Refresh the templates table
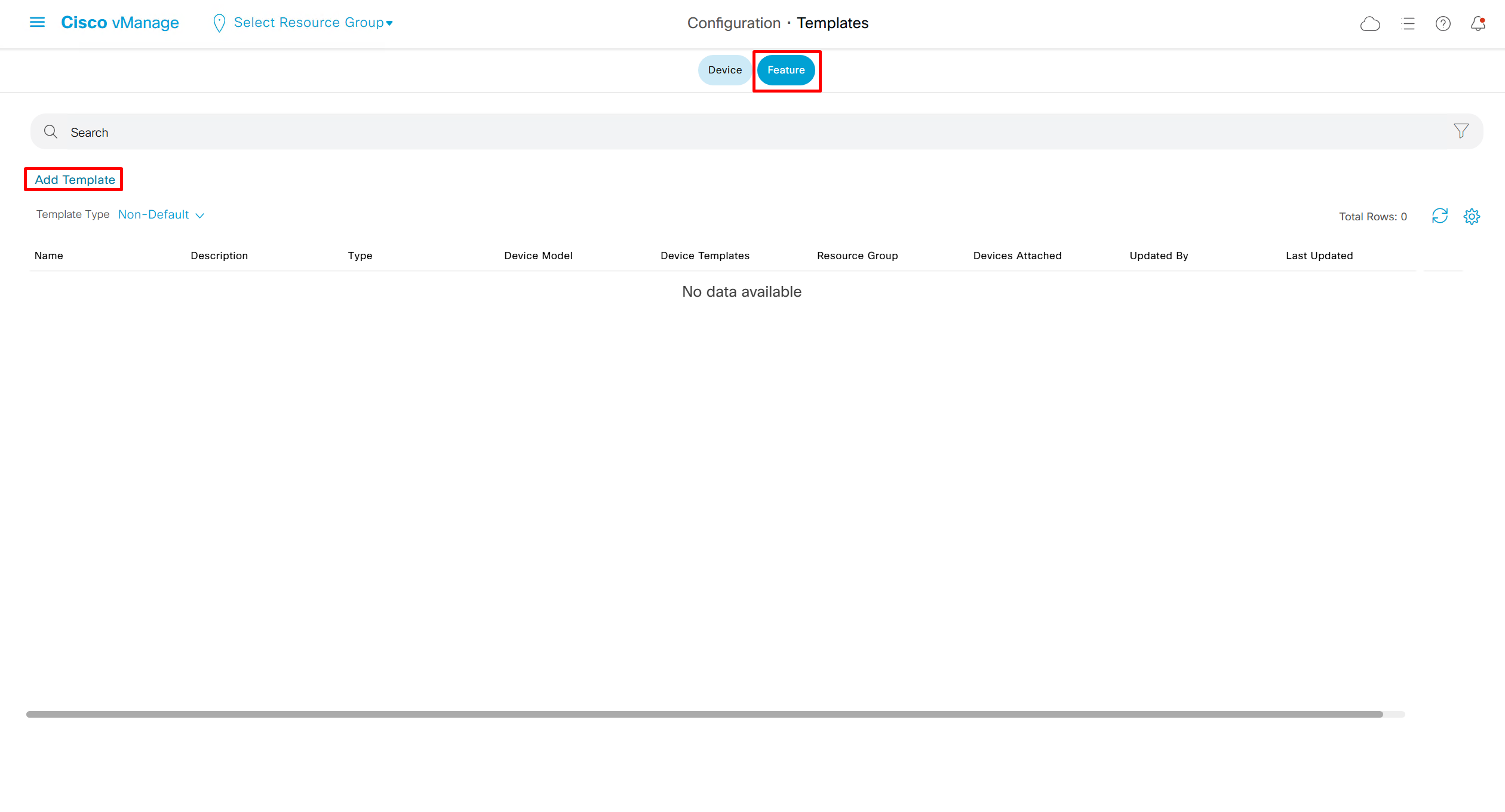This screenshot has width=1505, height=812. click(x=1439, y=216)
